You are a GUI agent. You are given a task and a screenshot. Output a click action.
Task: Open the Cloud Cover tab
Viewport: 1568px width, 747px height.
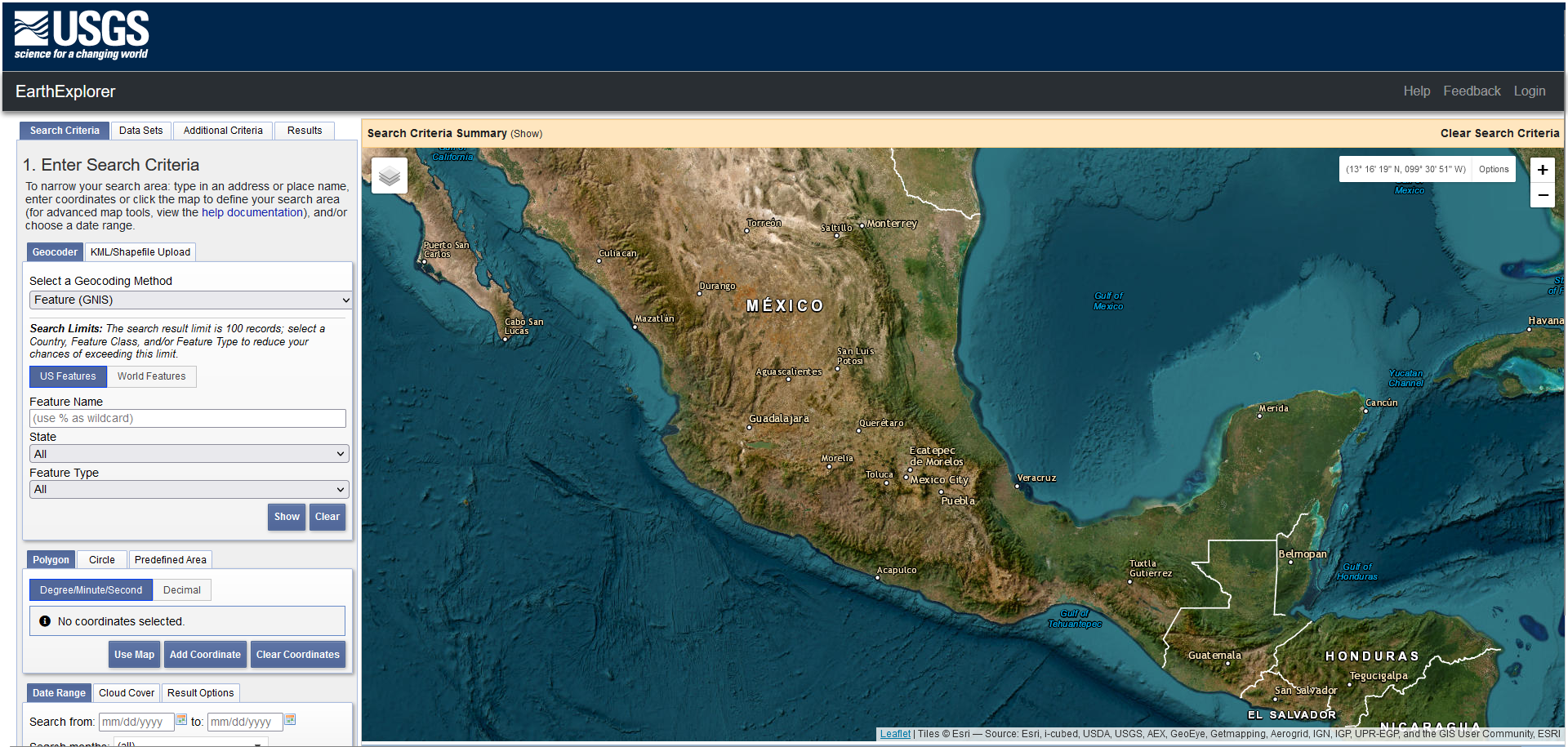[x=127, y=693]
